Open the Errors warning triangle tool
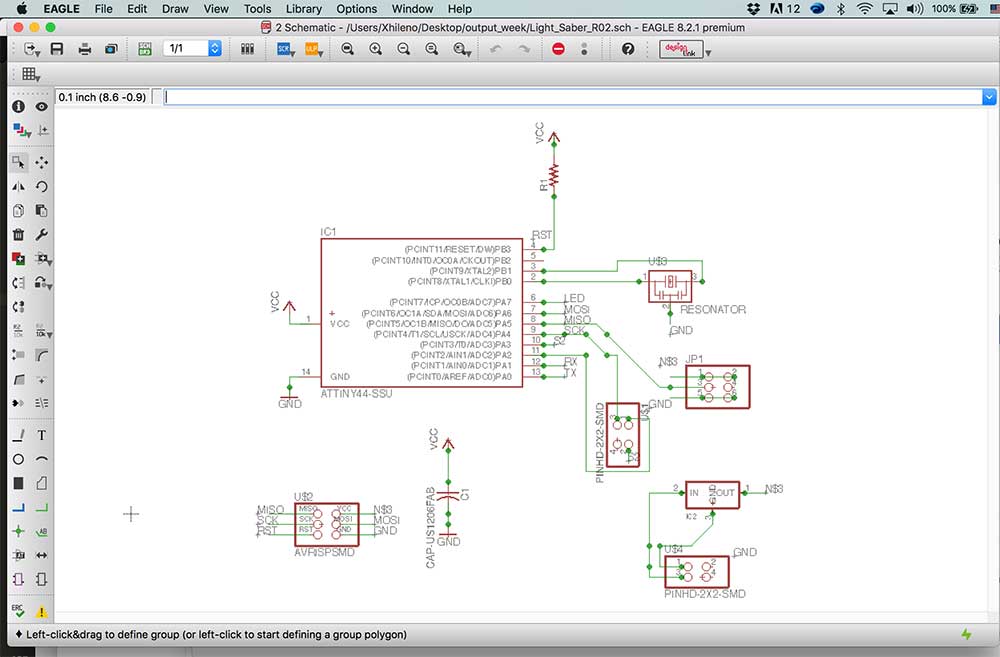The width and height of the screenshot is (1000, 657). point(41,611)
